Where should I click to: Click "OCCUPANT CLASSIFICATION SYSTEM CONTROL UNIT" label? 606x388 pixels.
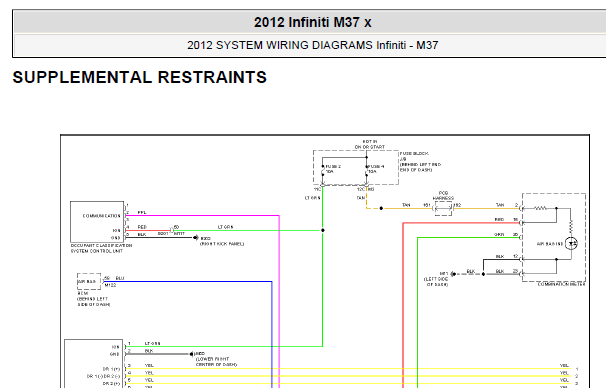coord(101,248)
